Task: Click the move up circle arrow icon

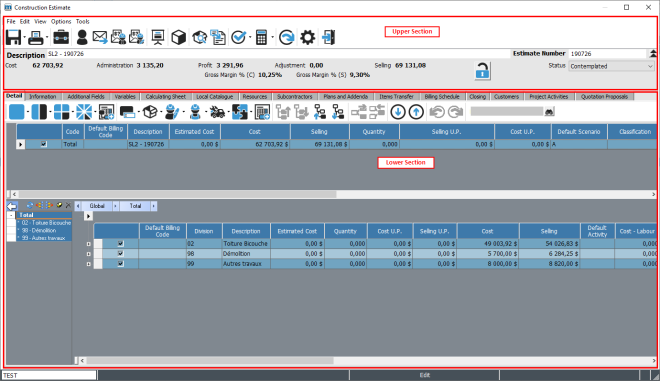Action: pyautogui.click(x=416, y=112)
